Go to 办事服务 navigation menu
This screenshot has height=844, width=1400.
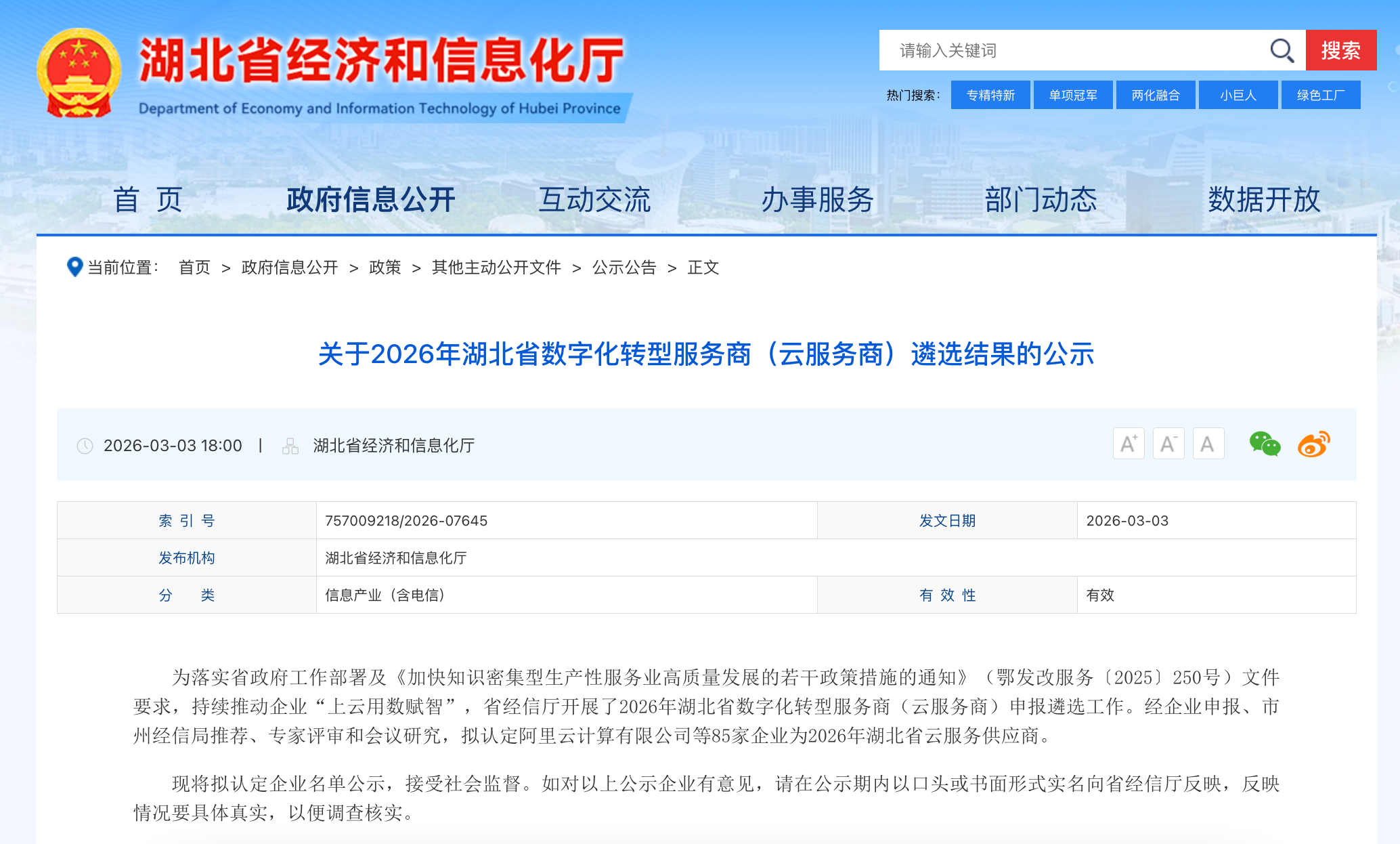tap(817, 200)
